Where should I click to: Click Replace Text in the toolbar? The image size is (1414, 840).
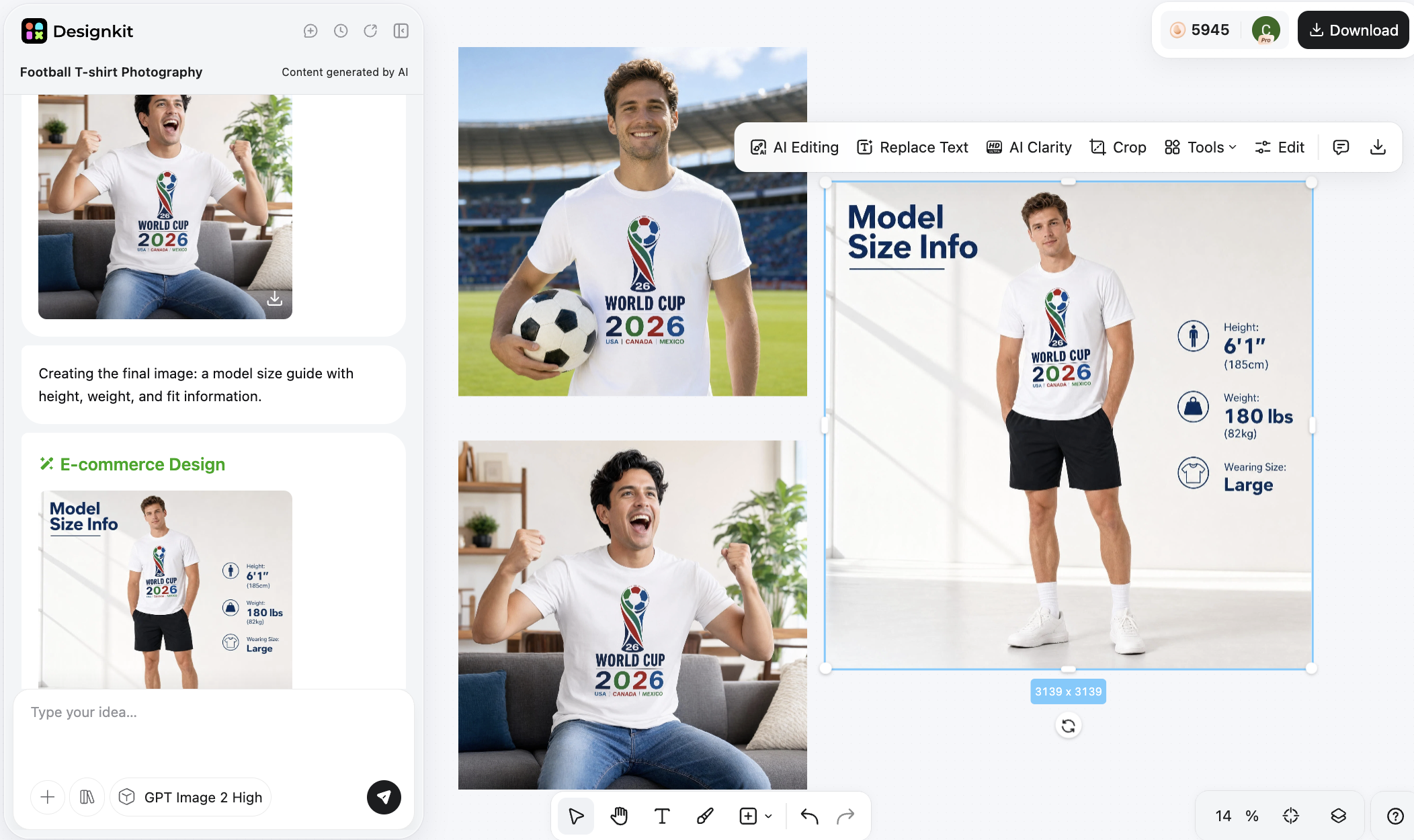click(x=913, y=147)
